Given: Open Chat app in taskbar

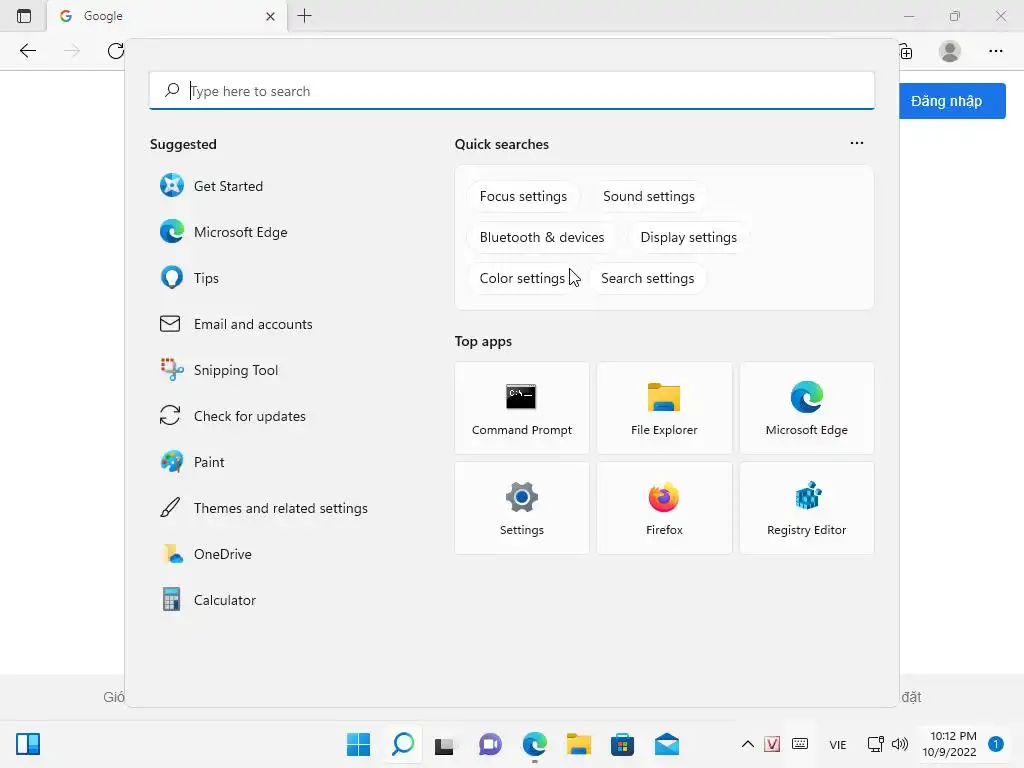Looking at the screenshot, I should coord(490,744).
